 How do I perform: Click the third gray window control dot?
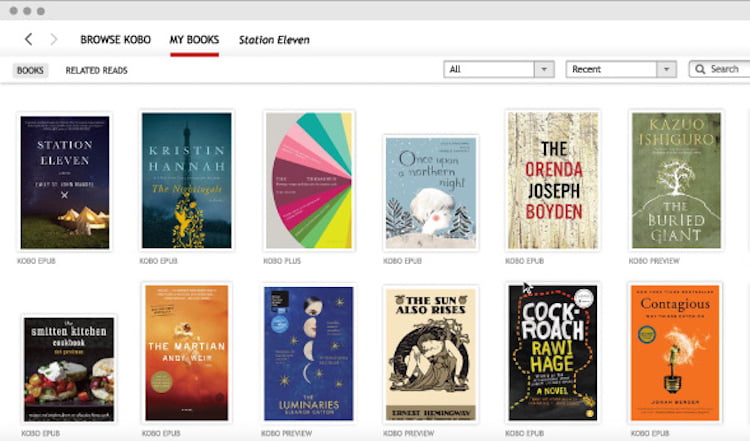point(41,11)
